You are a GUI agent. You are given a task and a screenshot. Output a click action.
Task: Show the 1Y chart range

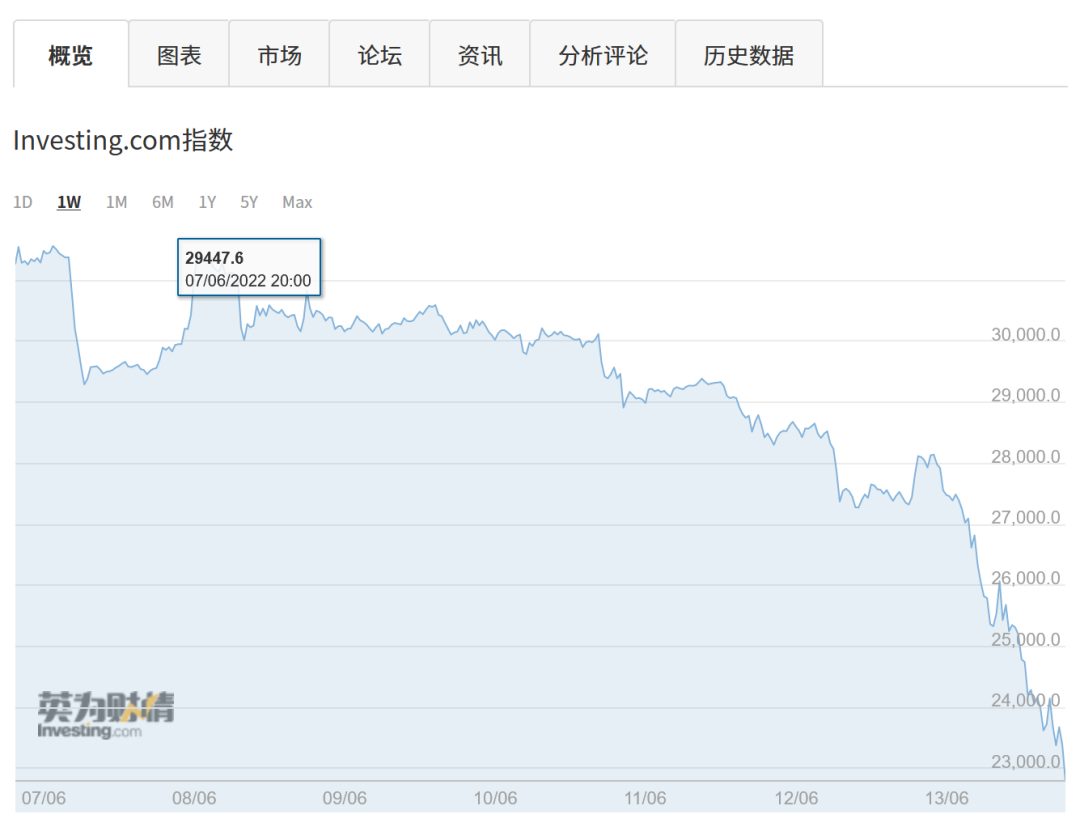[x=207, y=203]
